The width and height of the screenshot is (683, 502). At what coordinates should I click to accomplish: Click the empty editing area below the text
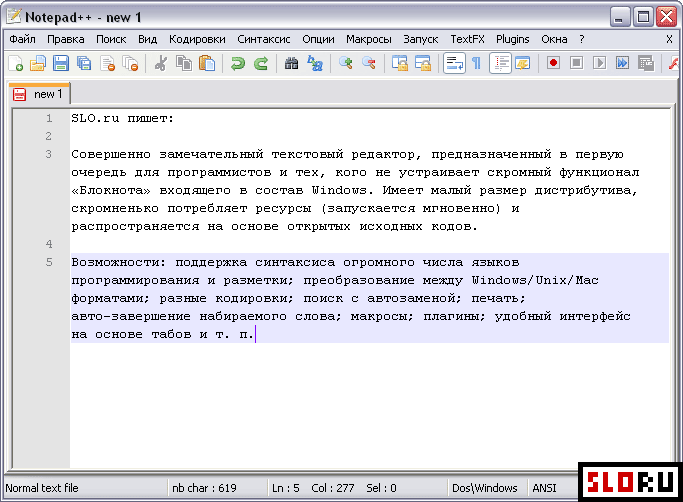(x=369, y=405)
